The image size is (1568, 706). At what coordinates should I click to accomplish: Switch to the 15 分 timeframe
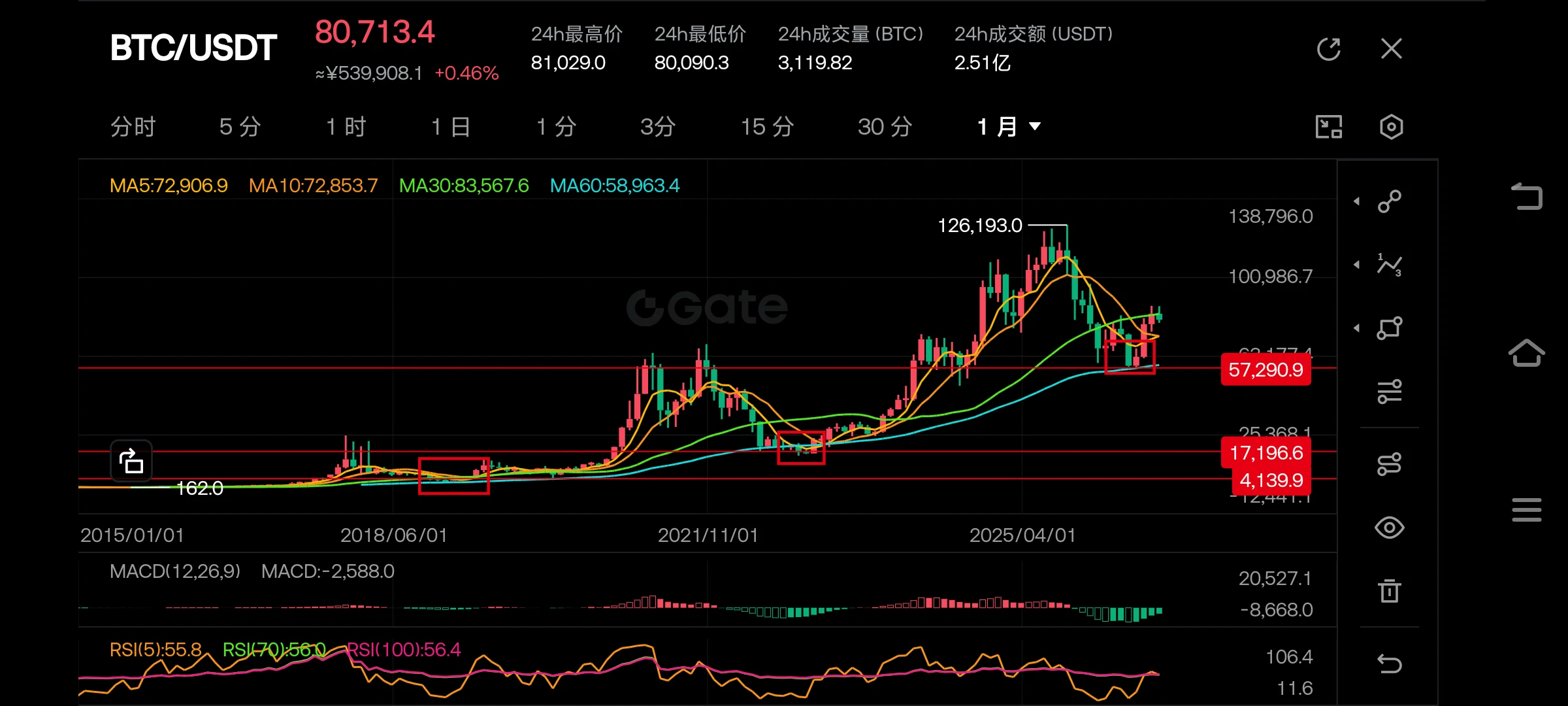(768, 127)
